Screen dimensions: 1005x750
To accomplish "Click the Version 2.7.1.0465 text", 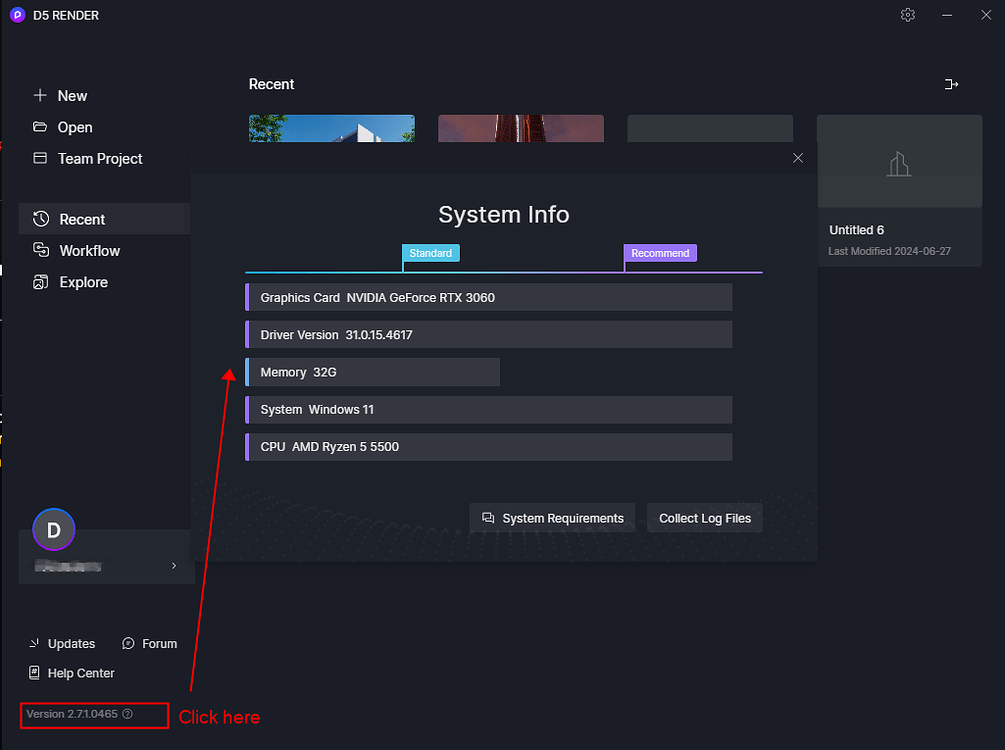I will (72, 714).
